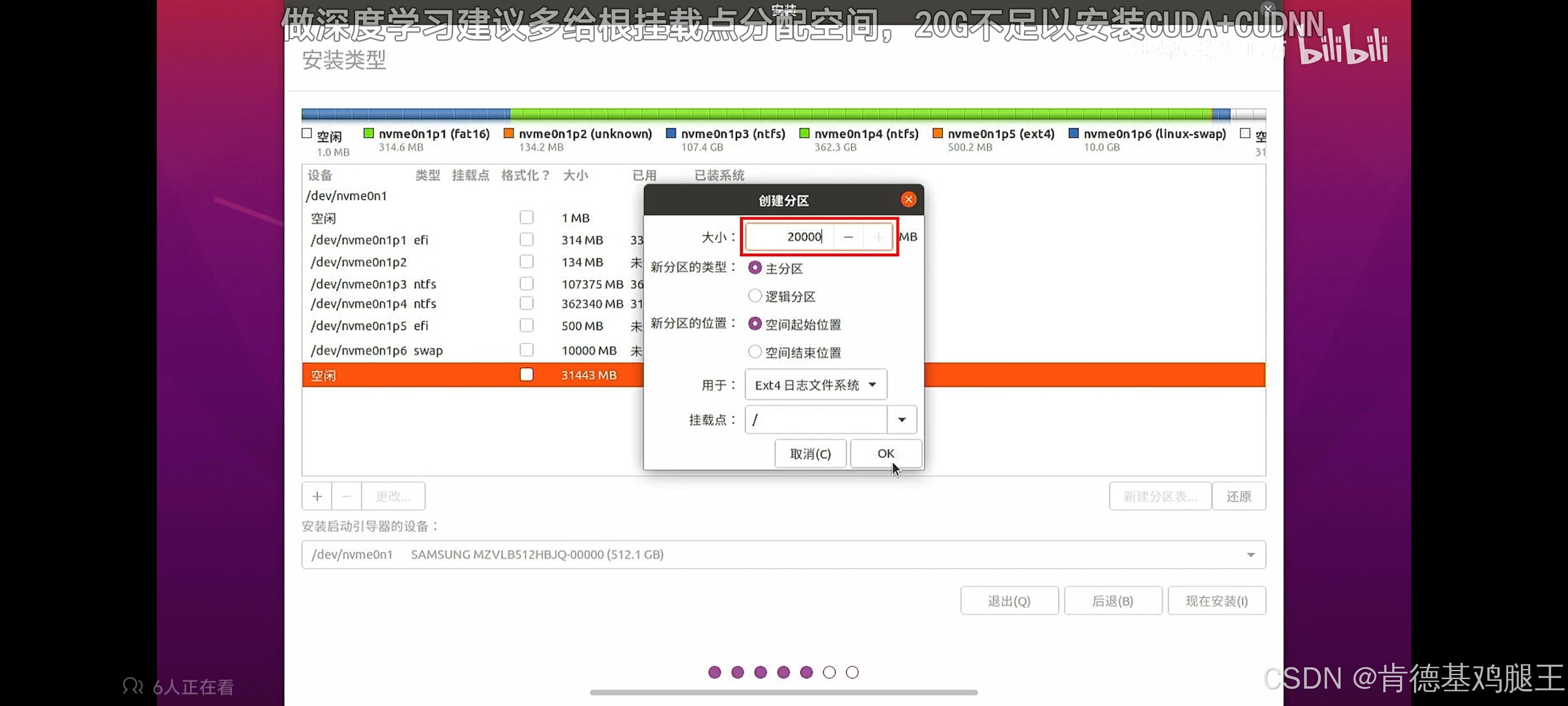Decrease size with the minus stepper
The image size is (1568, 706).
[x=848, y=237]
